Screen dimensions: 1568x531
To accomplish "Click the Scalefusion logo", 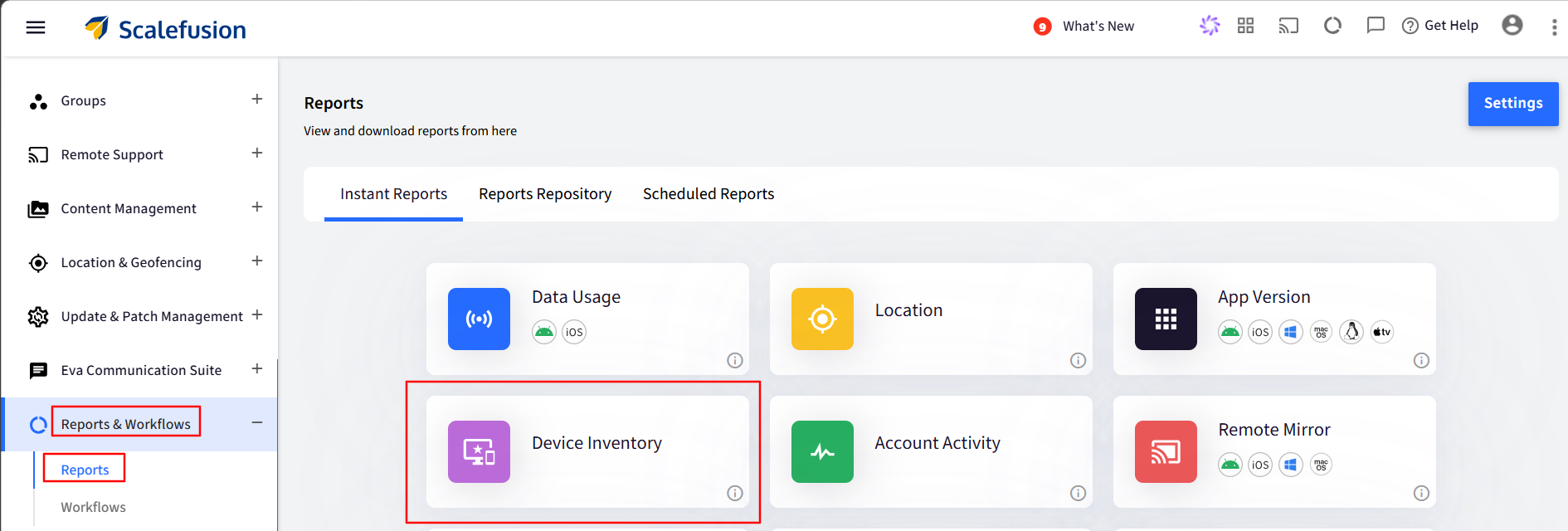I will click(x=165, y=29).
